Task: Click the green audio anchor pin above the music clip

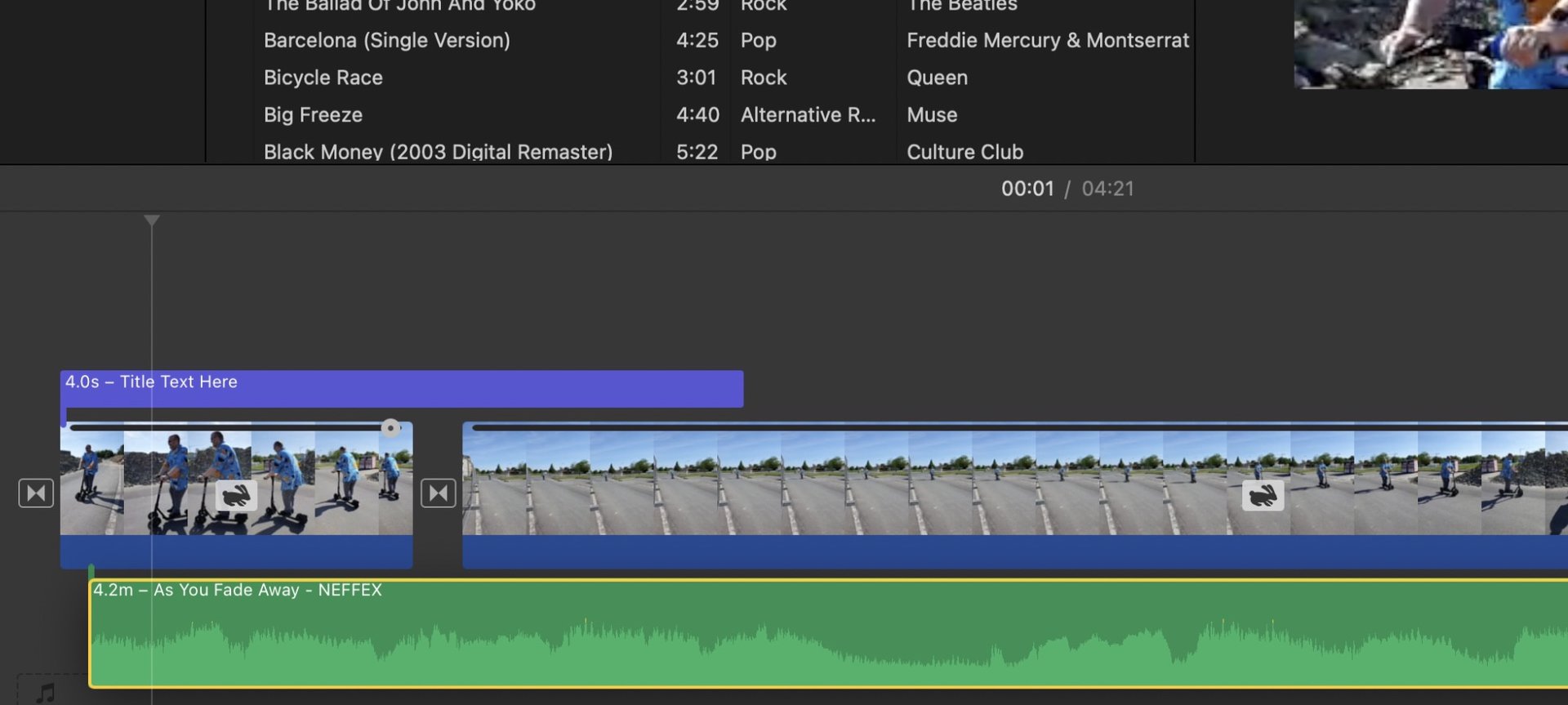Action: coord(91,571)
